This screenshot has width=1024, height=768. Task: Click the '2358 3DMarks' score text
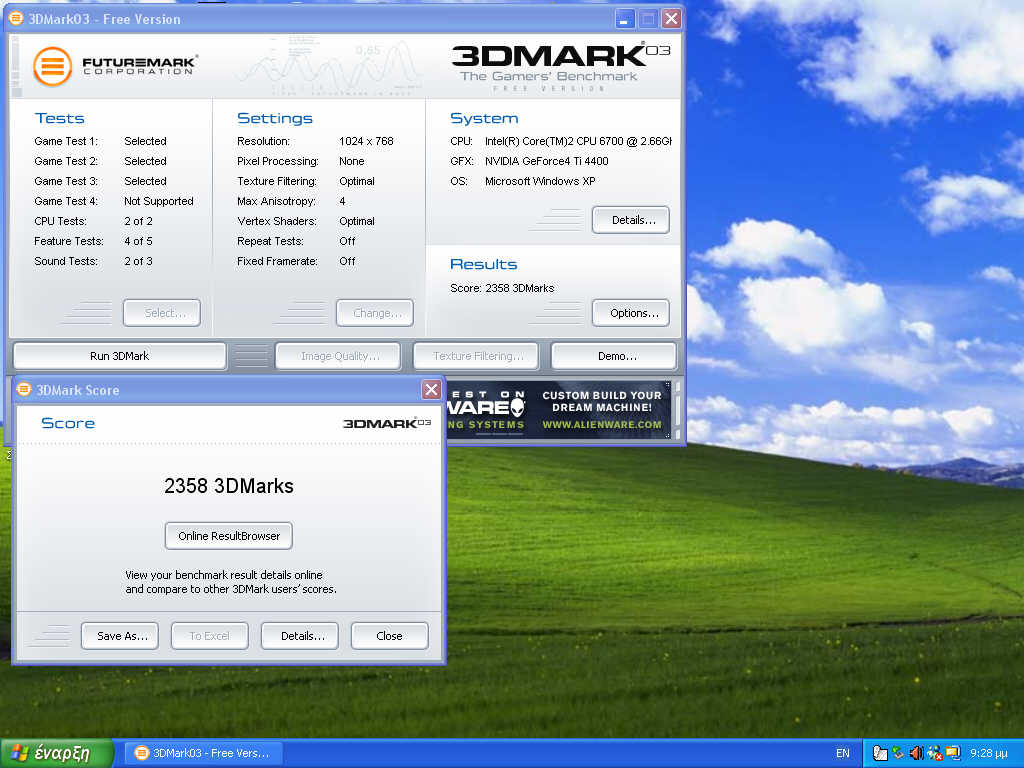click(x=229, y=486)
